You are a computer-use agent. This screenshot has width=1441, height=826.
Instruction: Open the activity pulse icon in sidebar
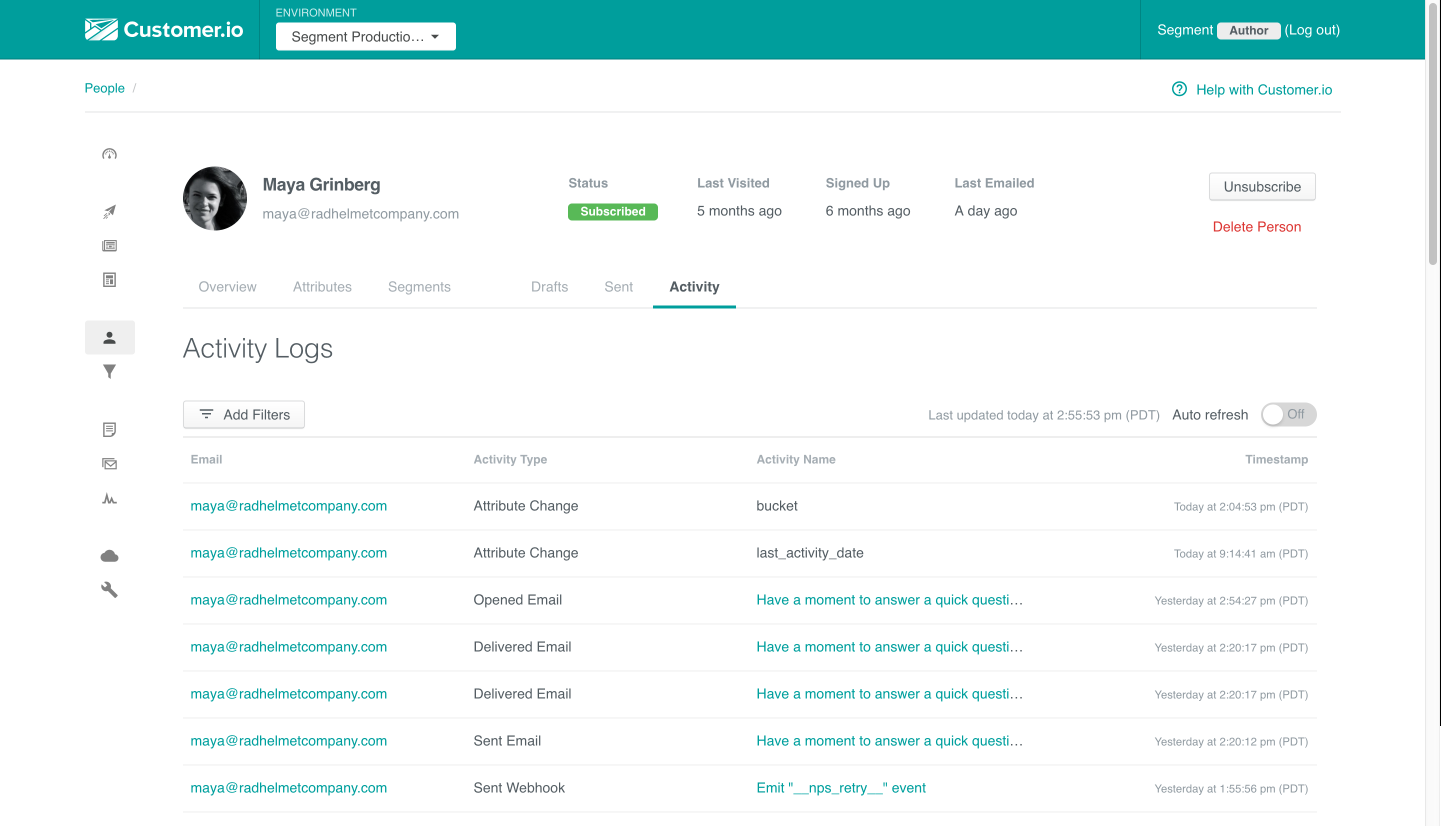click(x=110, y=498)
